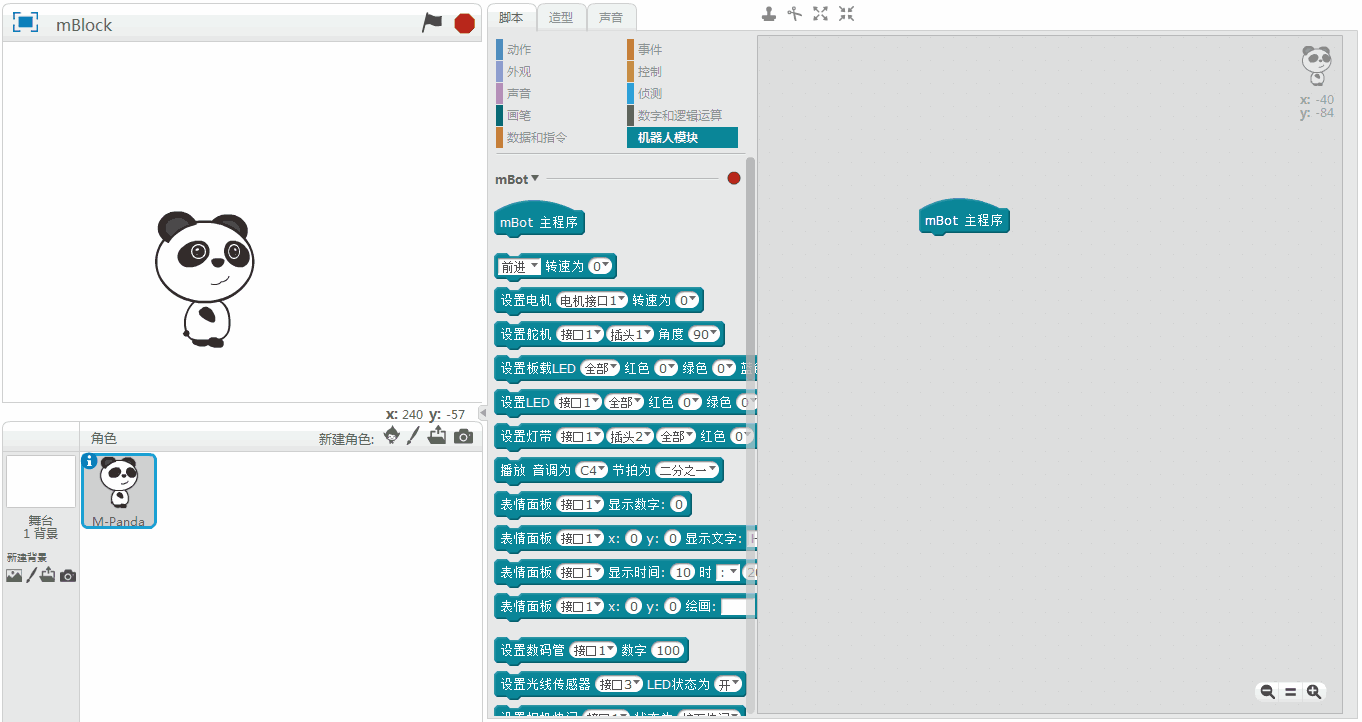Image resolution: width=1362 pixels, height=722 pixels.
Task: Click mBot 主程序 block in script area
Action: click(964, 218)
